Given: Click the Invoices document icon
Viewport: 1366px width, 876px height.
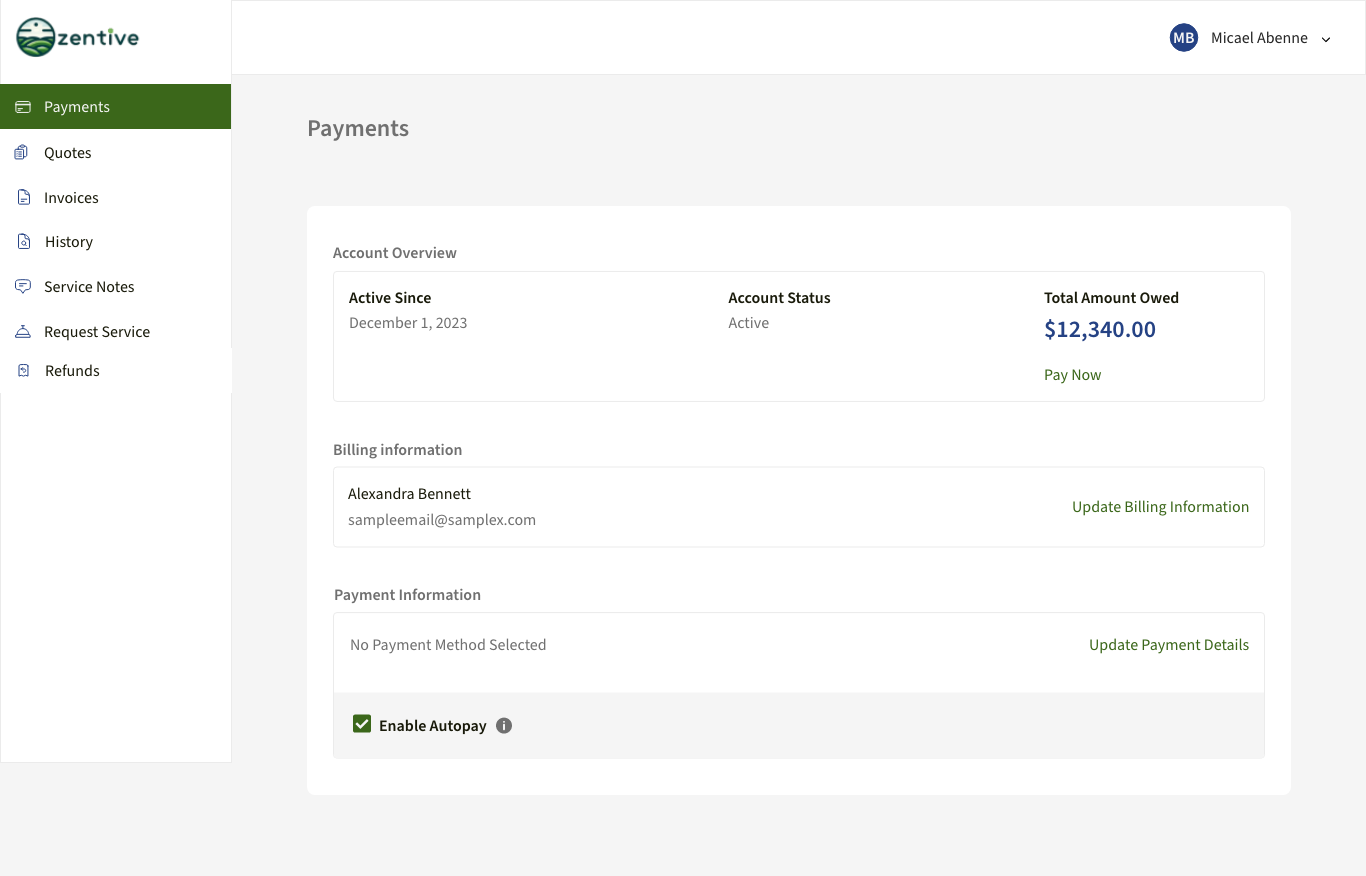Looking at the screenshot, I should click(24, 198).
